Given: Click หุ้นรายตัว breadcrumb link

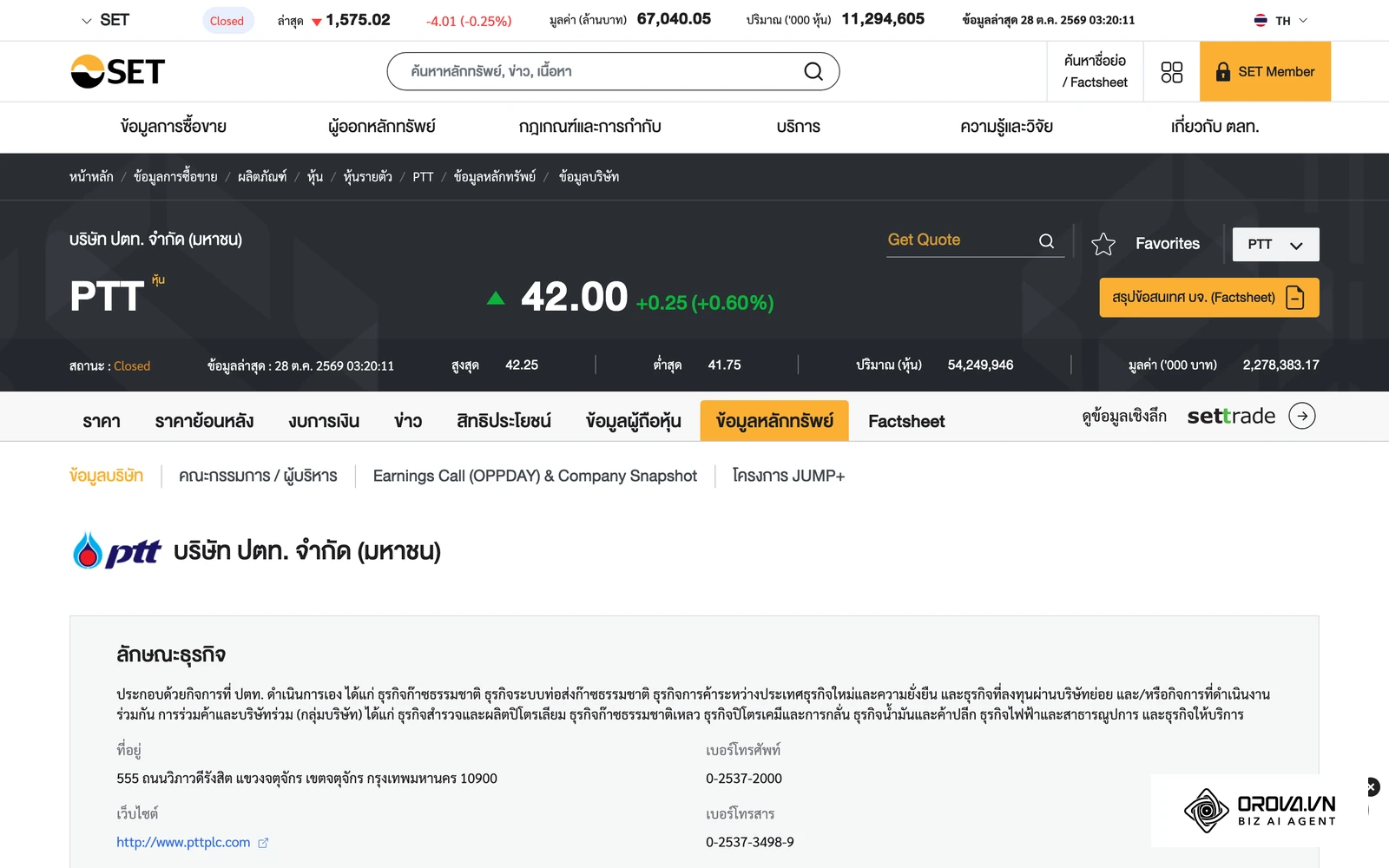Looking at the screenshot, I should [367, 177].
